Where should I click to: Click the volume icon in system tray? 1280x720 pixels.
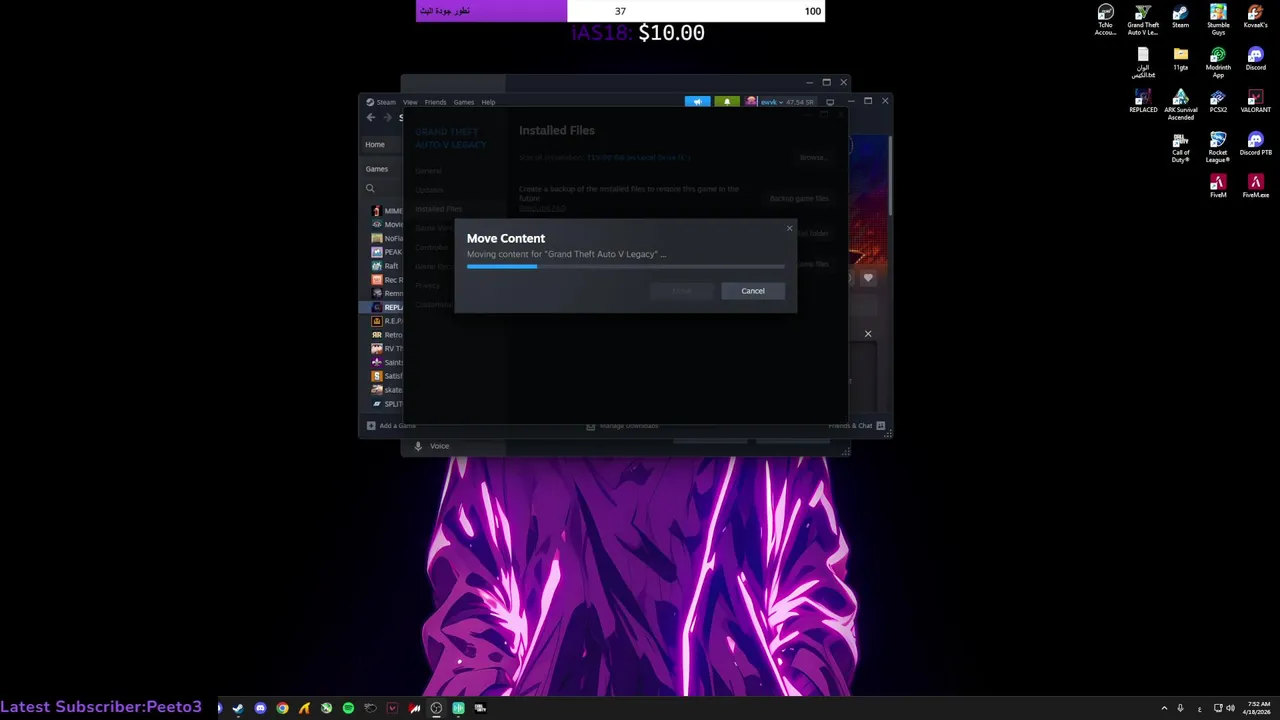1230,708
